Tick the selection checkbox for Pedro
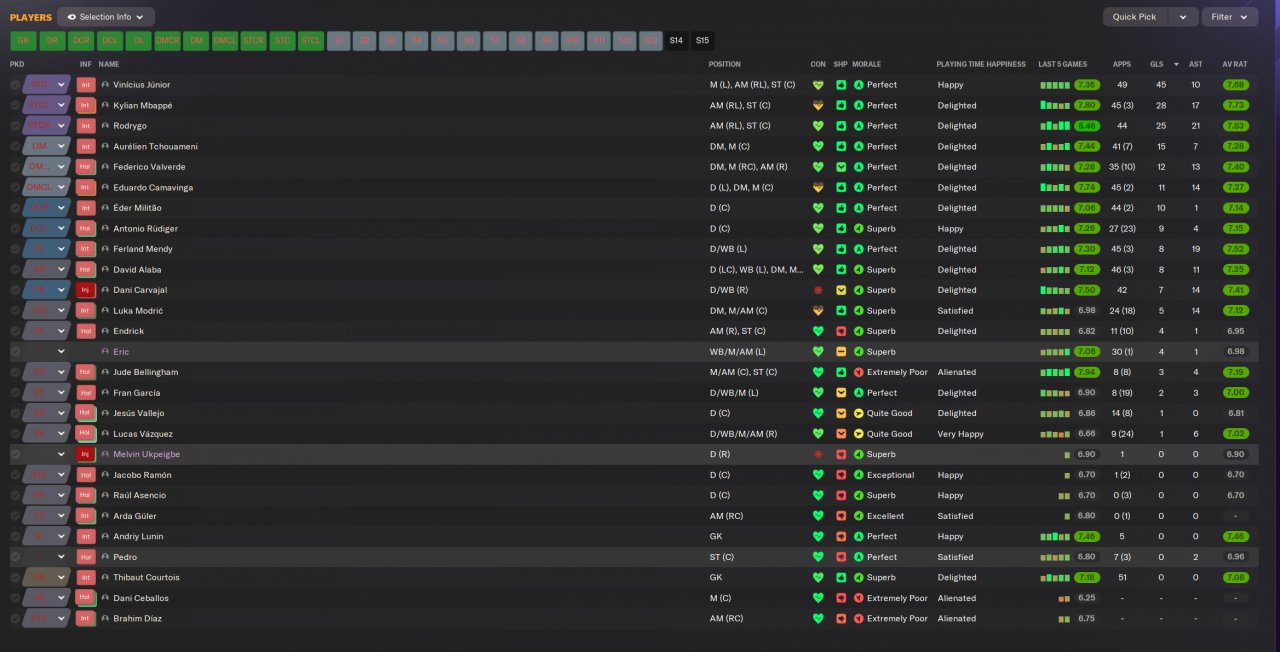 coord(15,557)
